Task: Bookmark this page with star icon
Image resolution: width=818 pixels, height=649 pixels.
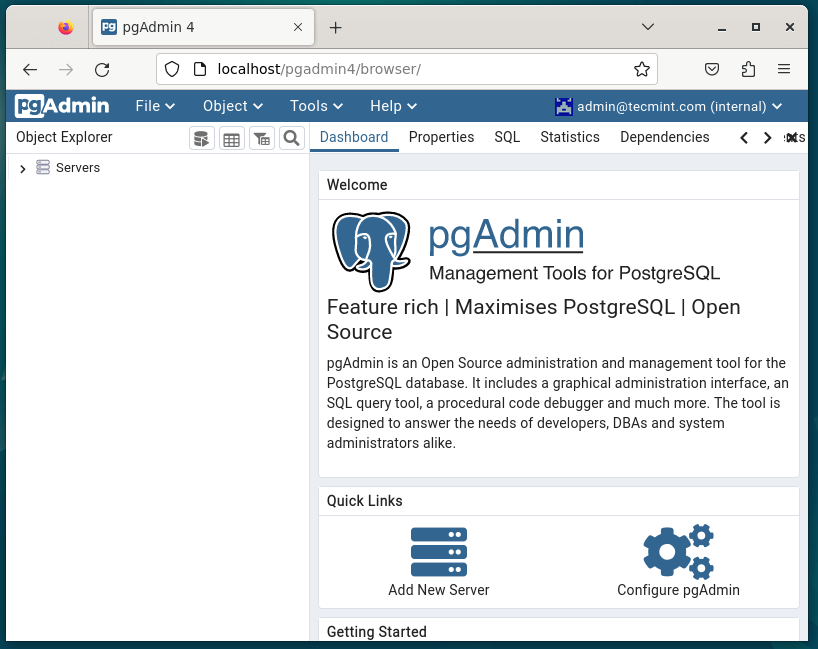Action: 642,69
